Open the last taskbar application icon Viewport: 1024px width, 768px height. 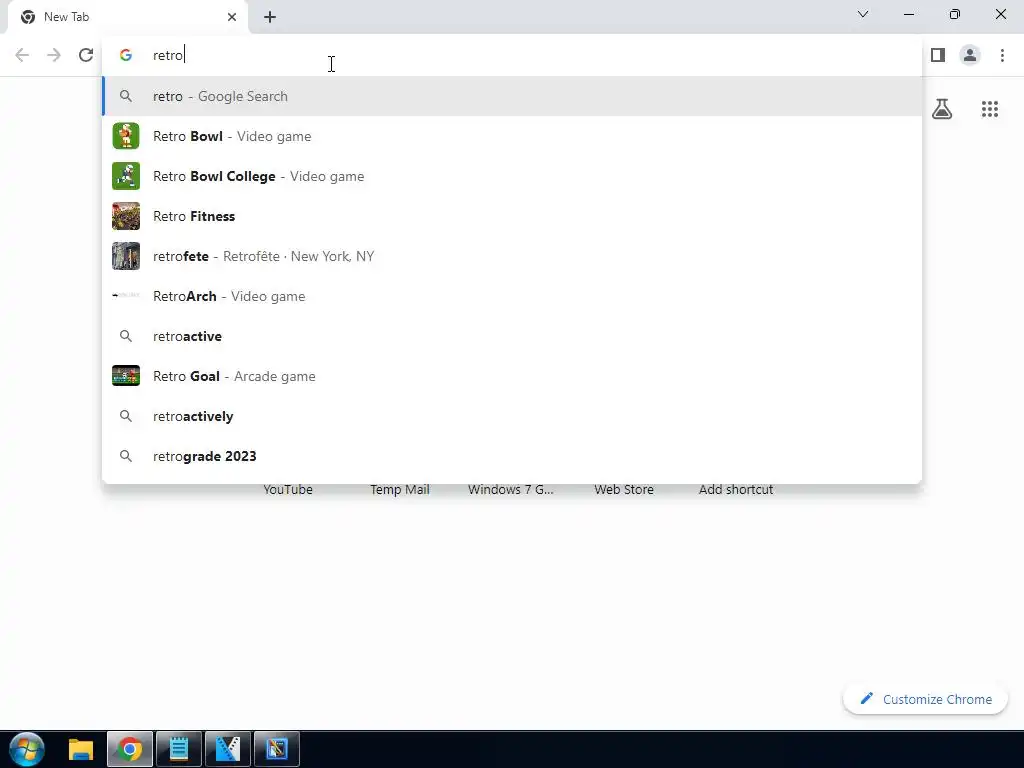276,749
